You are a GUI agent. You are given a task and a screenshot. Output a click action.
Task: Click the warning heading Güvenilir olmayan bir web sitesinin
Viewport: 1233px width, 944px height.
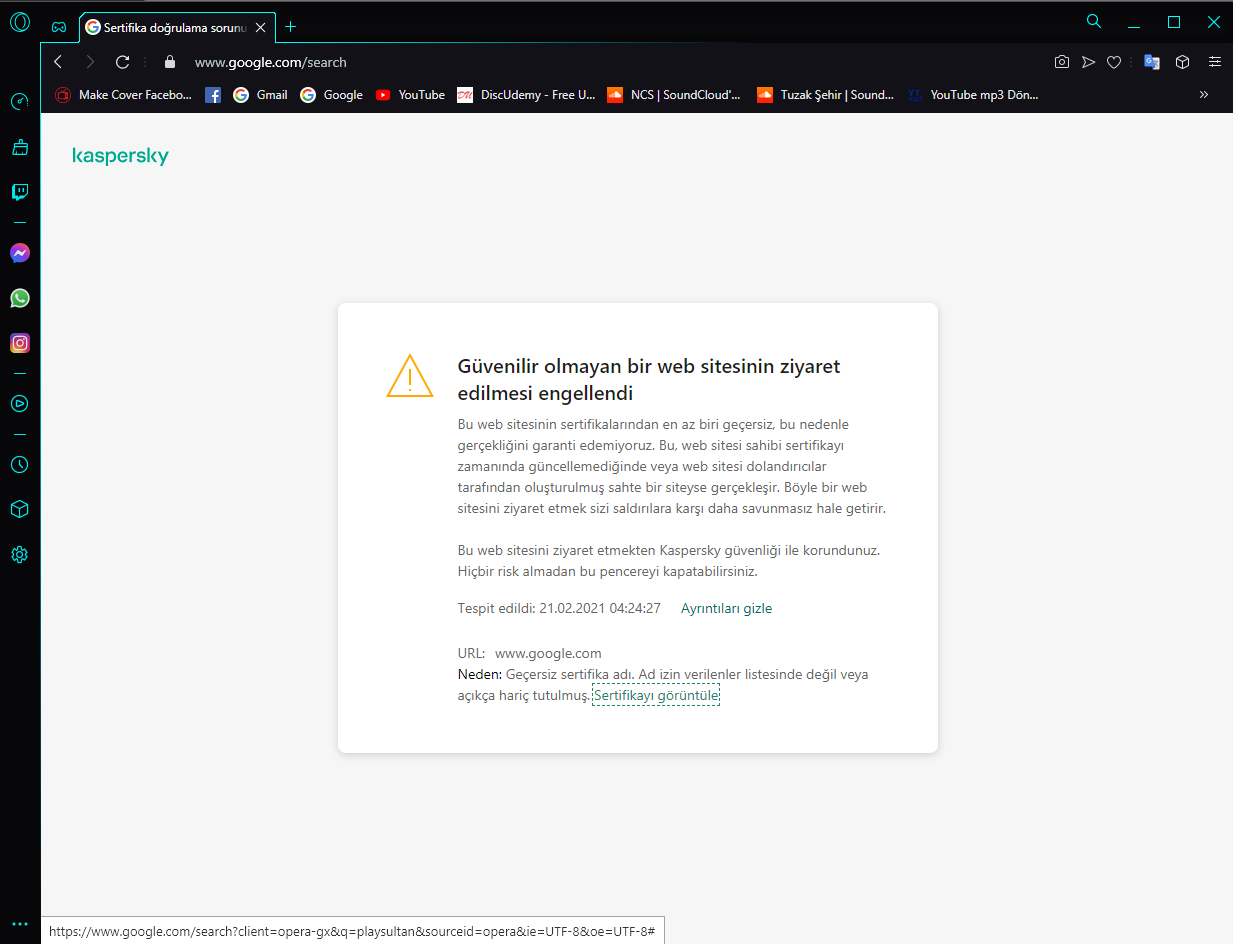(x=648, y=380)
